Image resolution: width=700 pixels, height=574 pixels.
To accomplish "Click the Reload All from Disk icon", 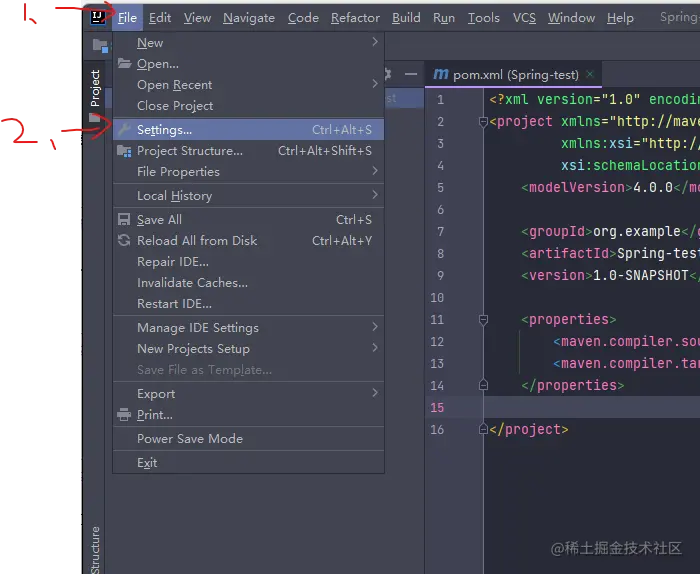I will point(124,241).
